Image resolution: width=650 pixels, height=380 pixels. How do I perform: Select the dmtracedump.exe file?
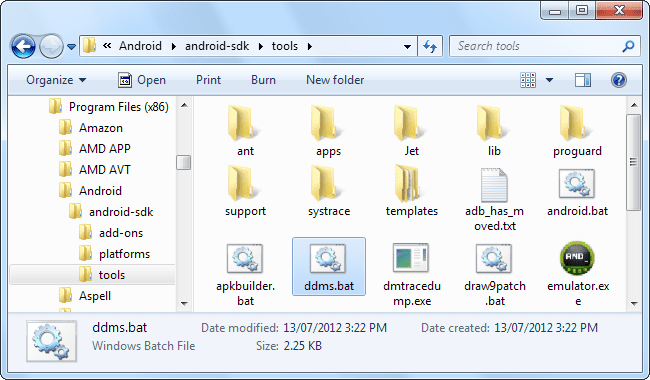click(411, 274)
